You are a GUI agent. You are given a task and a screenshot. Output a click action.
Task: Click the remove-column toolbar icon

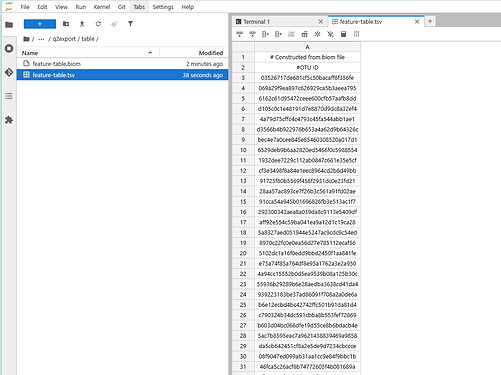(278, 34)
